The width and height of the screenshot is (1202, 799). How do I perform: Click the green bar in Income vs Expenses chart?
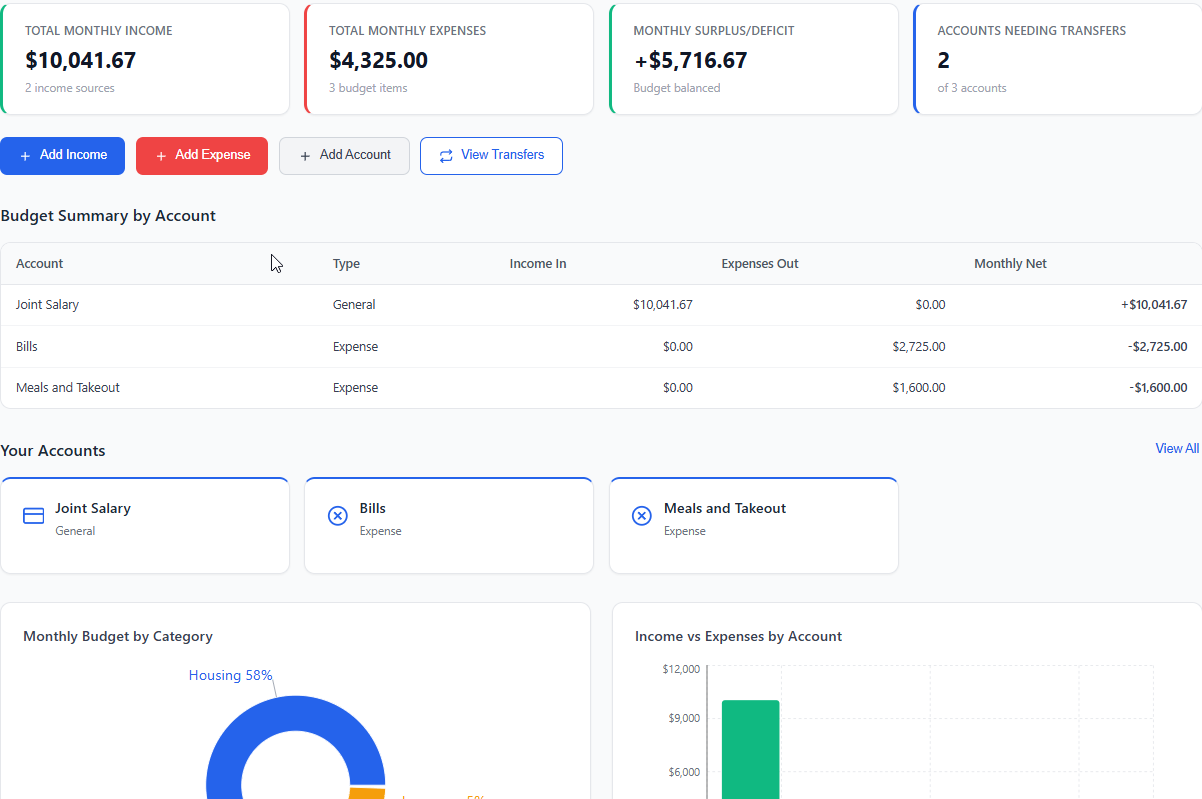[750, 745]
